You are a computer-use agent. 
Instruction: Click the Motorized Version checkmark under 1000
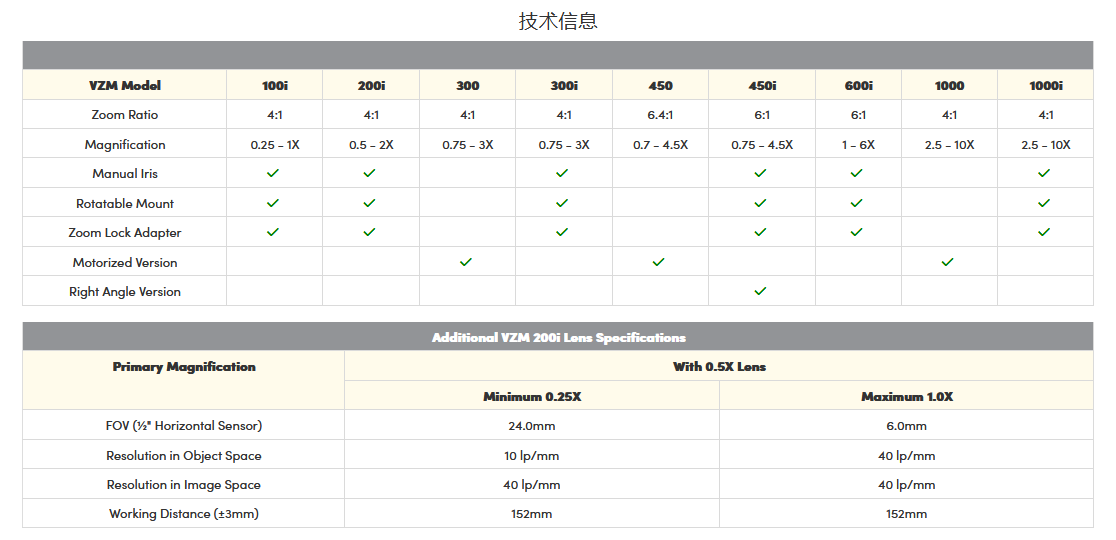click(x=948, y=262)
